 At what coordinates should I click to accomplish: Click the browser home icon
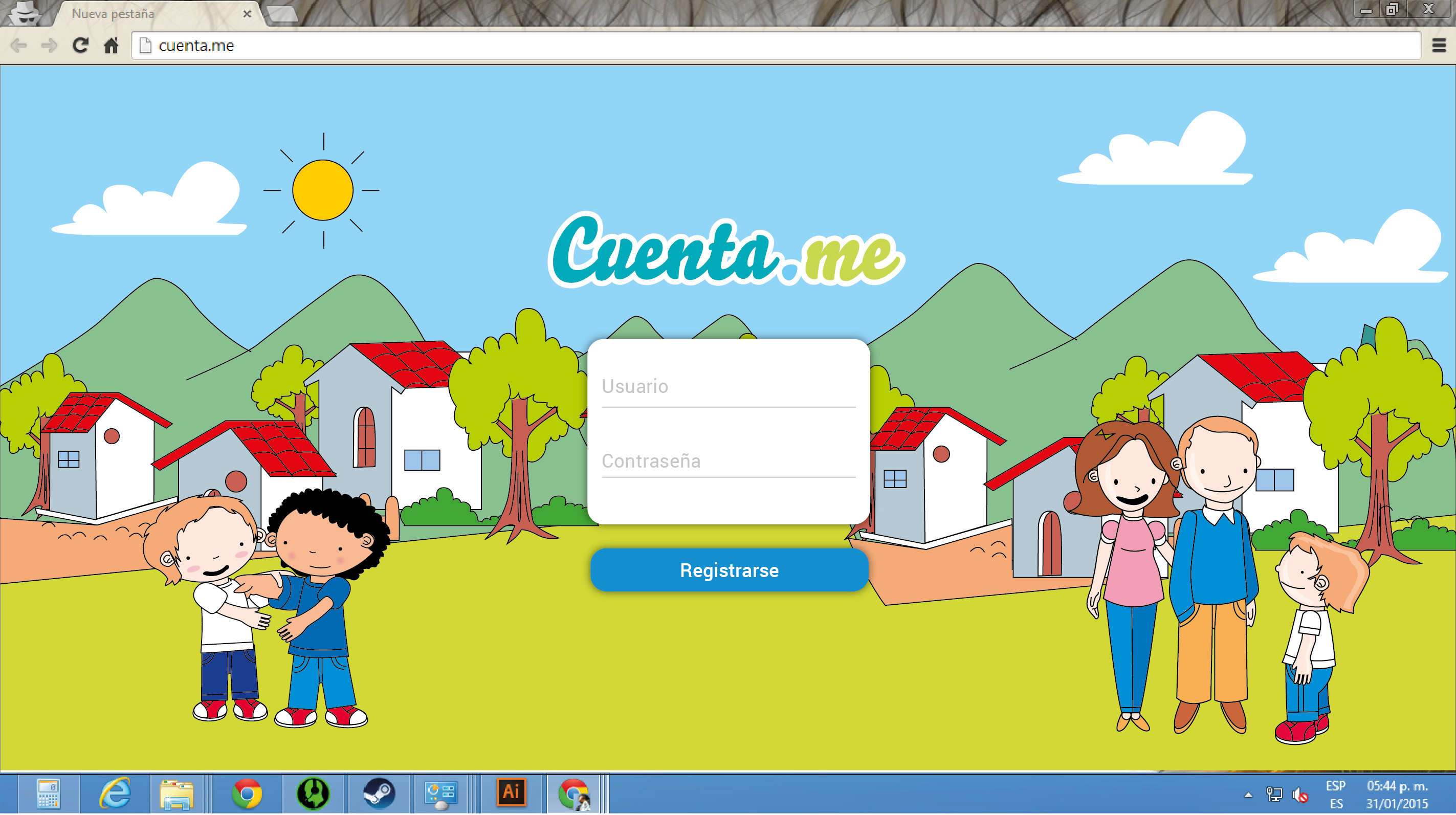click(x=112, y=45)
